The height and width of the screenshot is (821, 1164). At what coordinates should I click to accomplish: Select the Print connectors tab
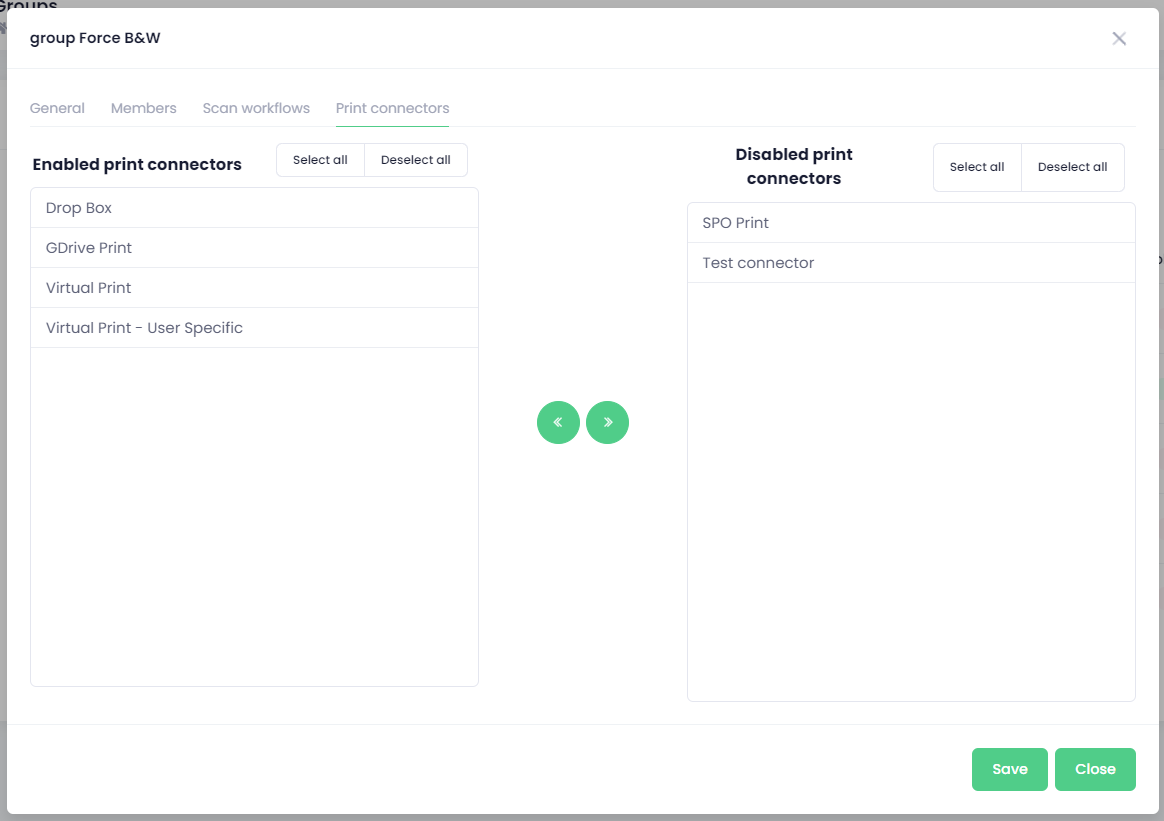[392, 108]
